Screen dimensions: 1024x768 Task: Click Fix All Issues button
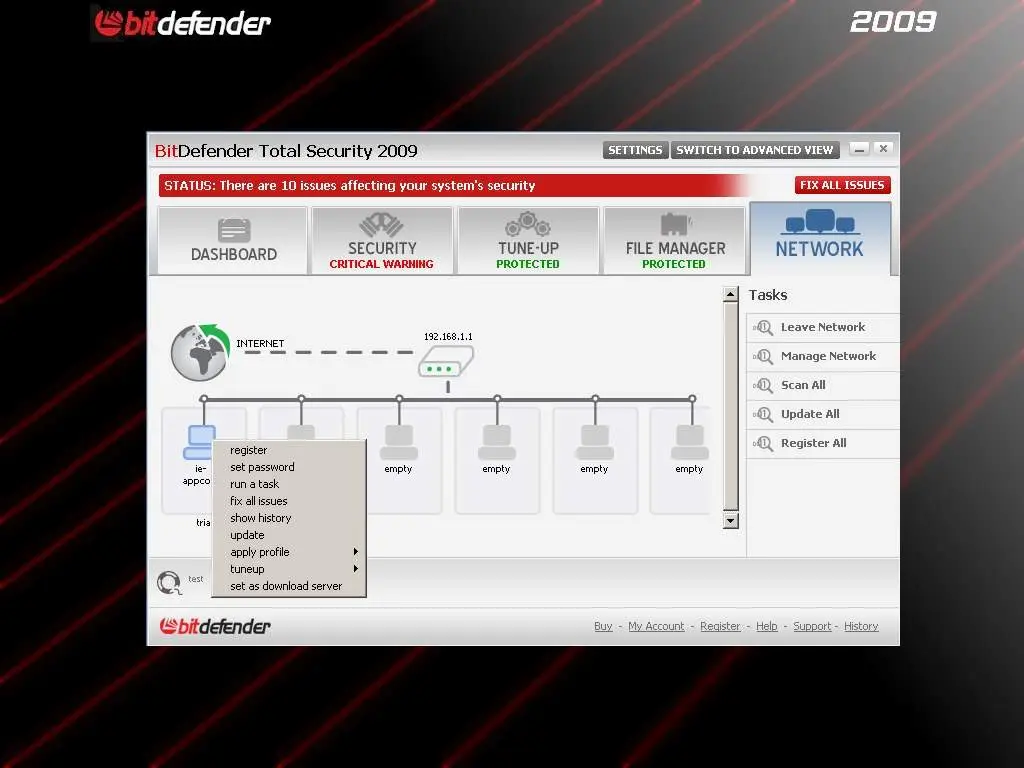point(842,185)
